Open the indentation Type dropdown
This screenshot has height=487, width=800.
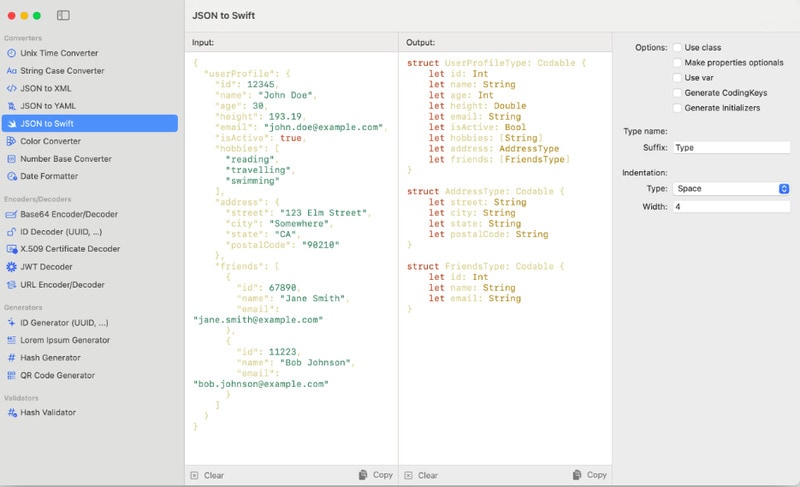(731, 188)
